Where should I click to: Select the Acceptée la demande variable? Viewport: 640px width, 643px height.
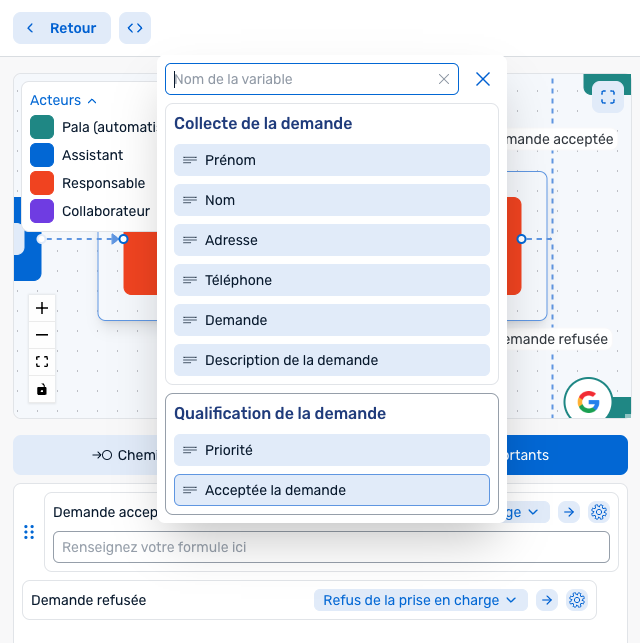pos(331,490)
